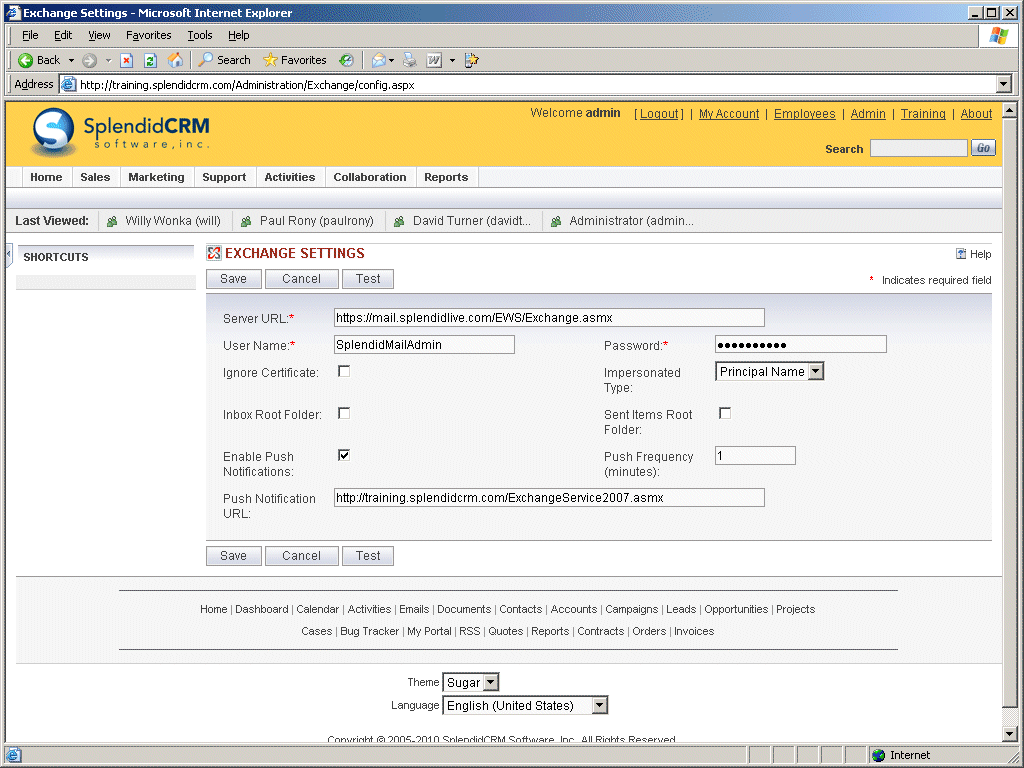This screenshot has height=768, width=1024.
Task: Click the Password field
Action: 801,344
